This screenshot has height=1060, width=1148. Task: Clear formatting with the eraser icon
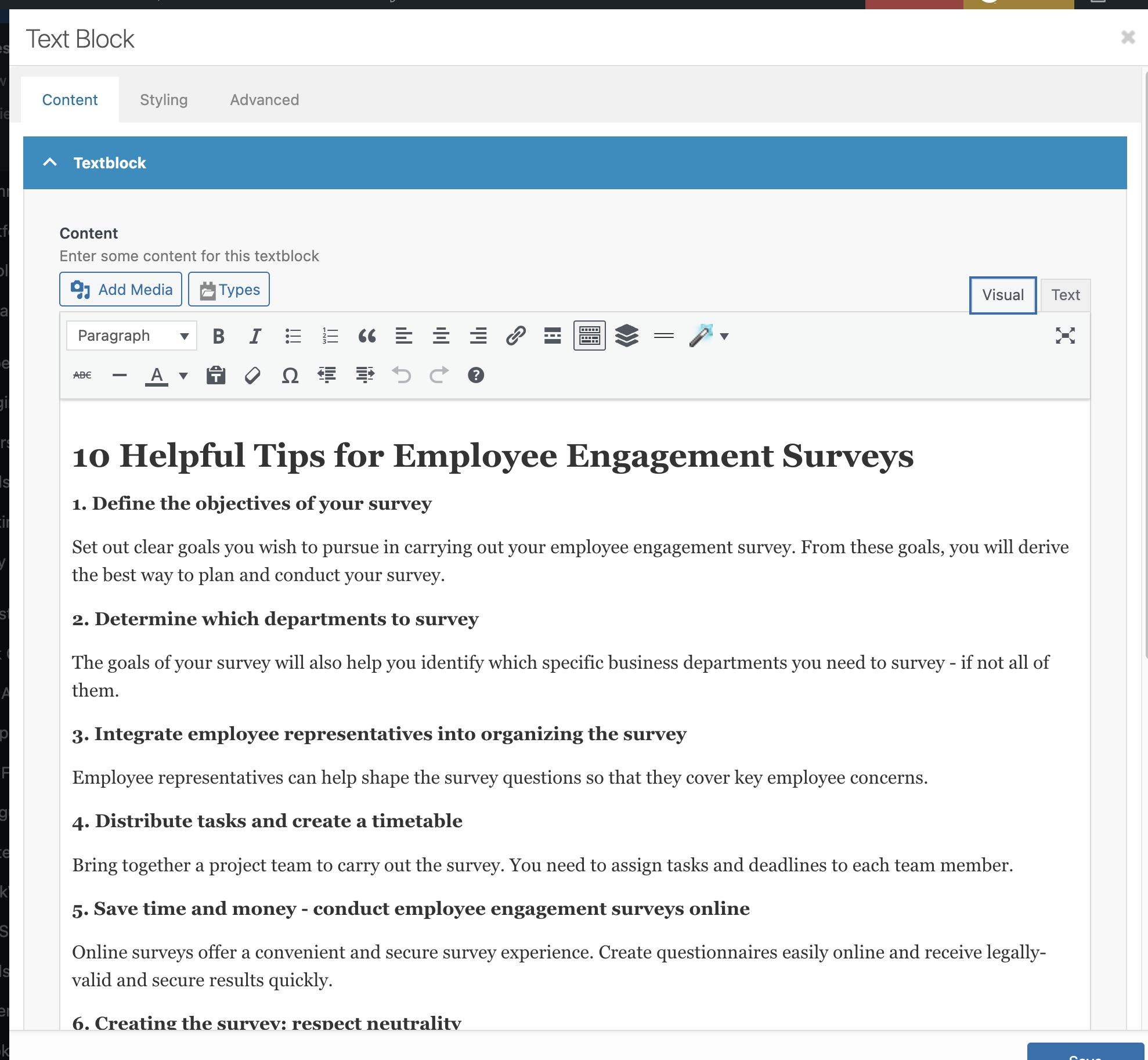click(x=253, y=376)
